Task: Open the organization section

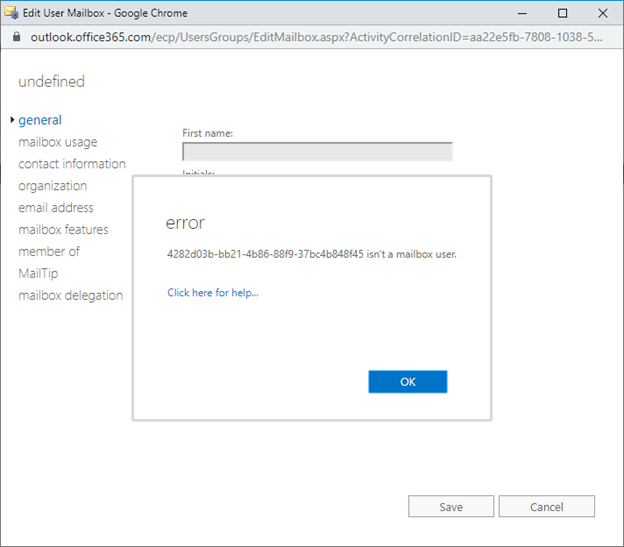Action: click(53, 186)
